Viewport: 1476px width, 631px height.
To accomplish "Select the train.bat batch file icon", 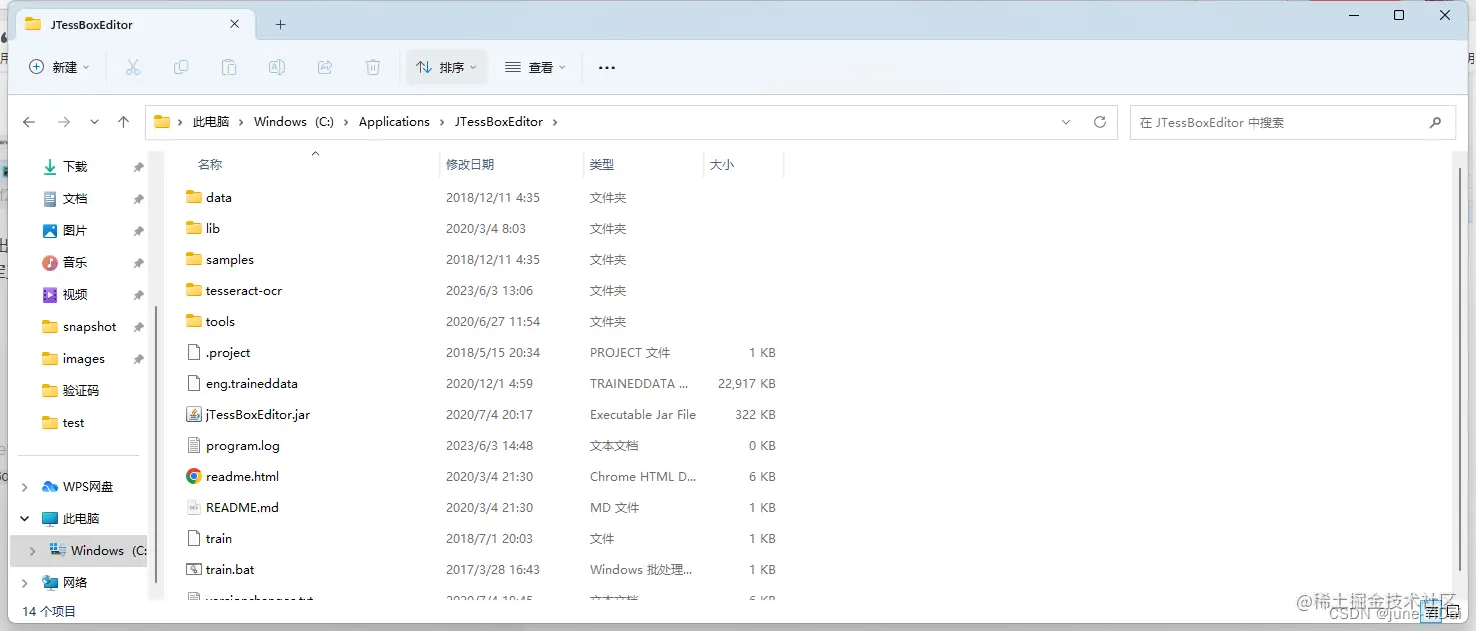I will (194, 569).
